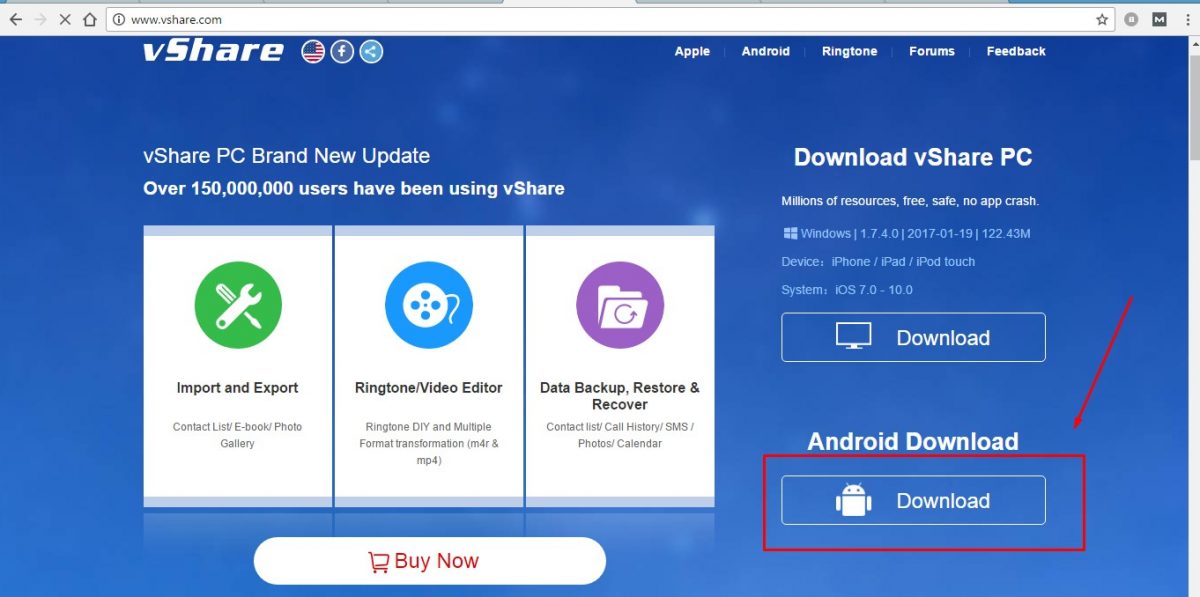Screen dimensions: 1200x597
Task: Click the Windows logo in version line
Action: (789, 233)
